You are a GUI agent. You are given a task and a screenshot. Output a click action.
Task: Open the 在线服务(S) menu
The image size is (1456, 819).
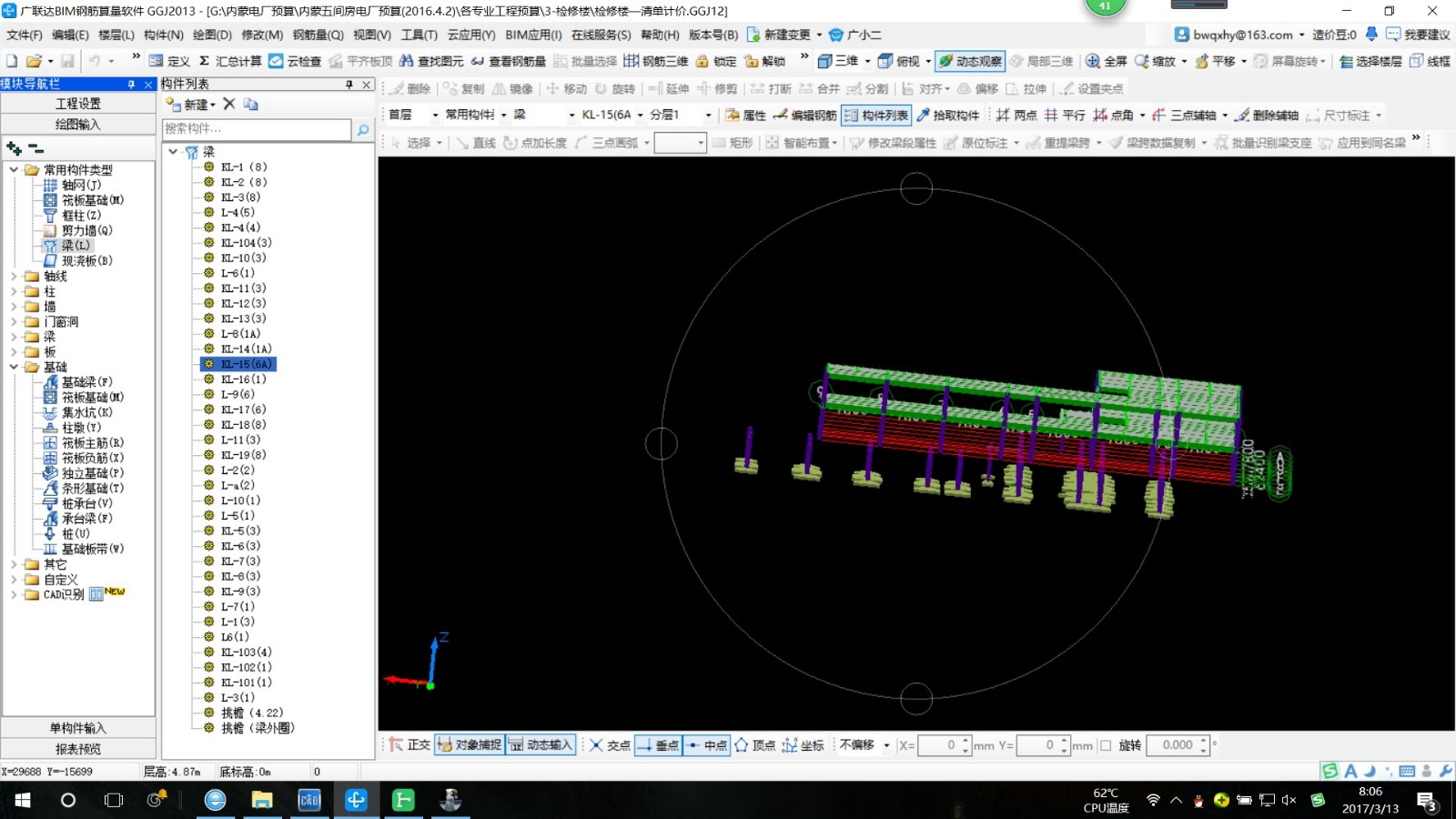click(601, 35)
